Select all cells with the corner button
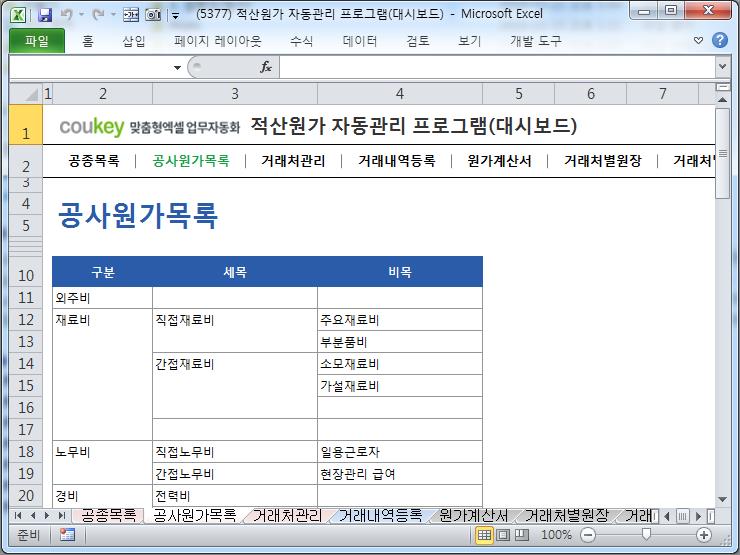740x555 pixels. click(x=26, y=94)
